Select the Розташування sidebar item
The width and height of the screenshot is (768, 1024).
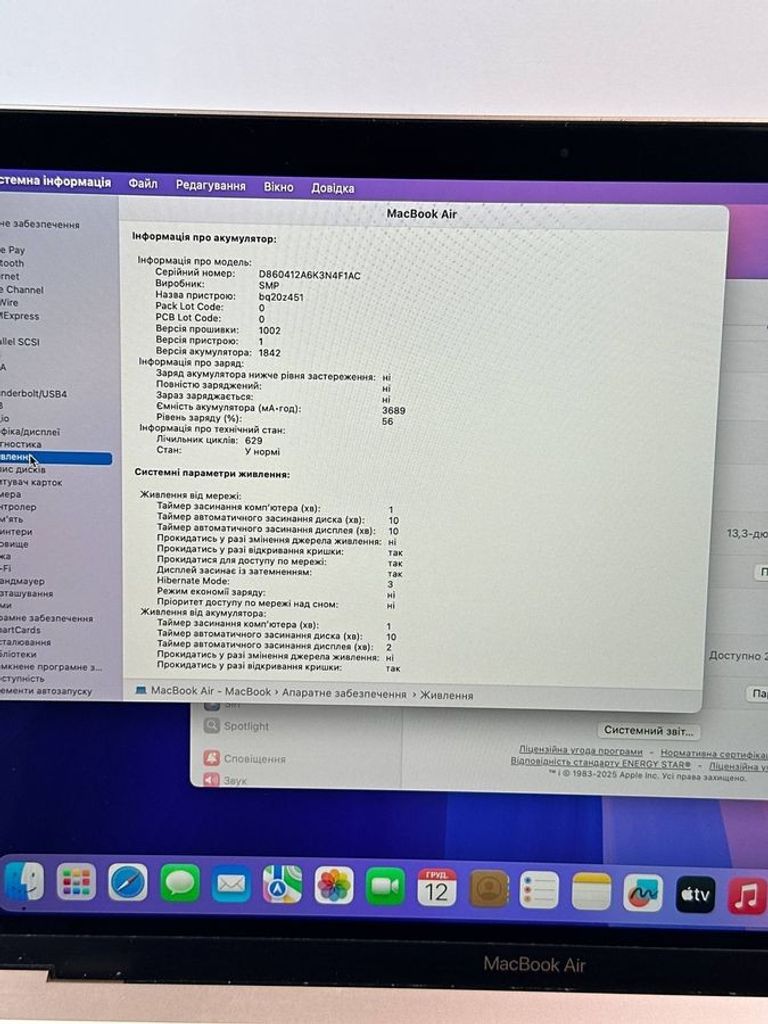pos(27,593)
